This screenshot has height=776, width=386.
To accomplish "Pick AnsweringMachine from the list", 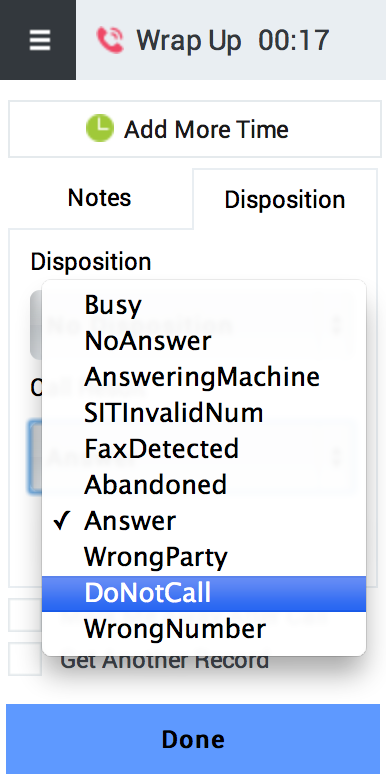I will 204,377.
